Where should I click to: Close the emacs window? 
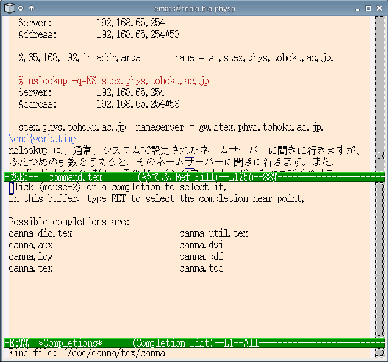[379, 8]
